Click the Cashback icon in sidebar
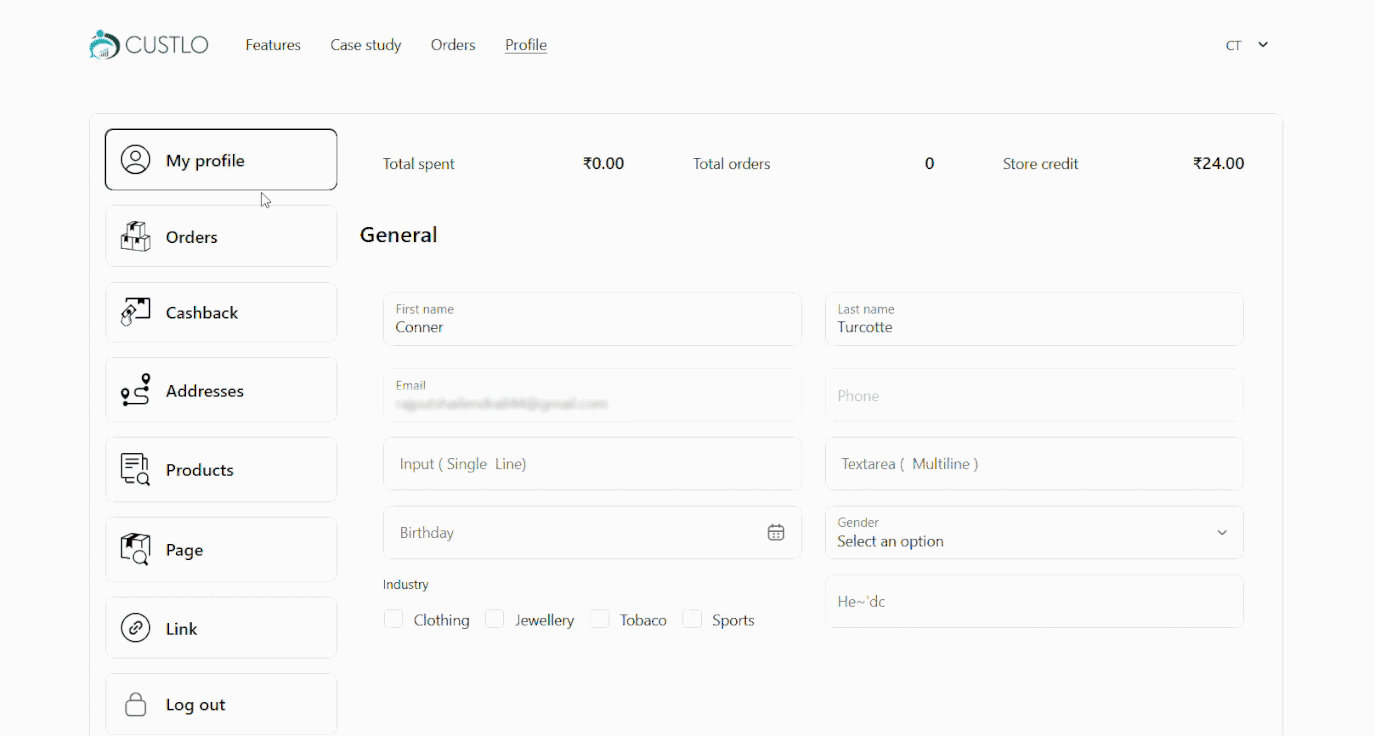 (x=135, y=312)
